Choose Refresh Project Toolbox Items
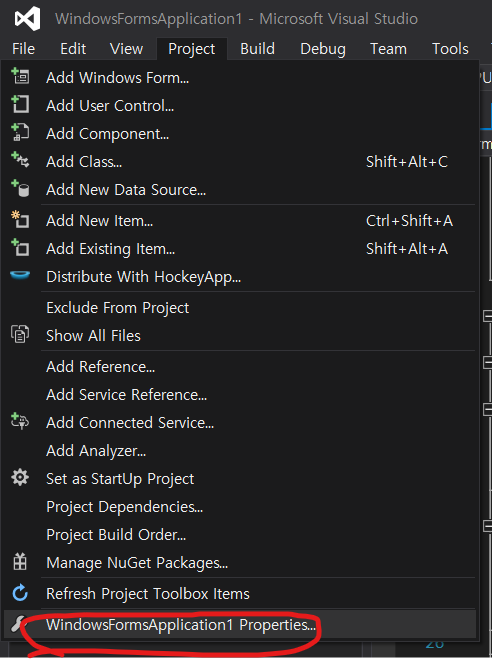492x659 pixels. (239, 594)
